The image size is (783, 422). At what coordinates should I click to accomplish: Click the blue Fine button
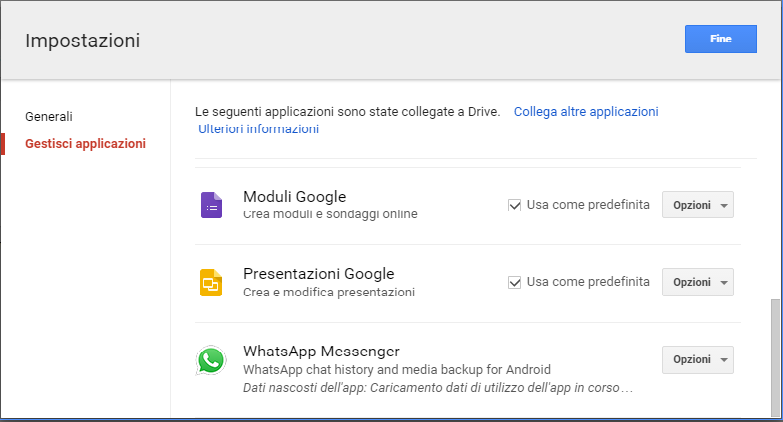[721, 39]
